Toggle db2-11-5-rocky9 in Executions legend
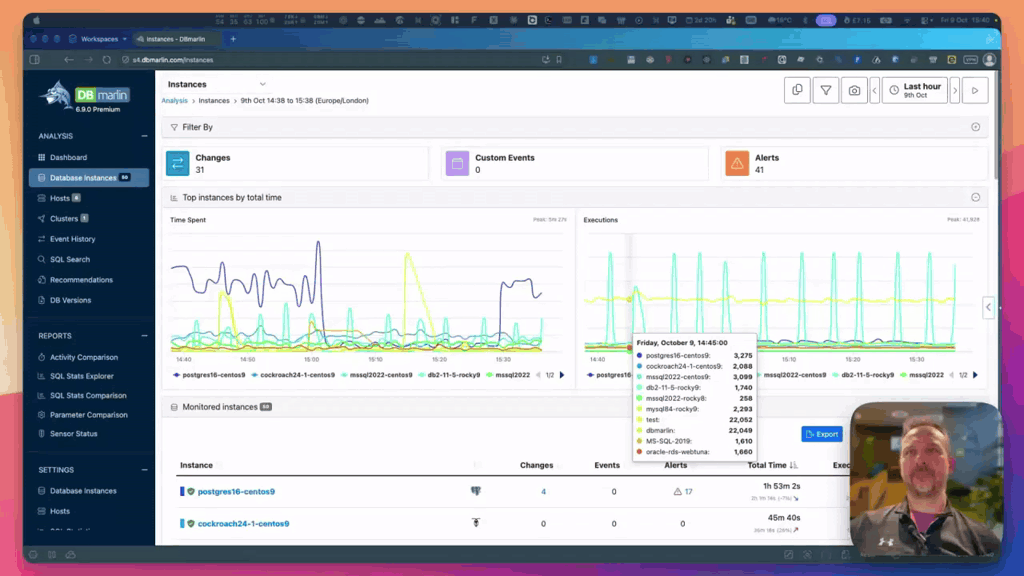This screenshot has width=1024, height=576. [863, 375]
